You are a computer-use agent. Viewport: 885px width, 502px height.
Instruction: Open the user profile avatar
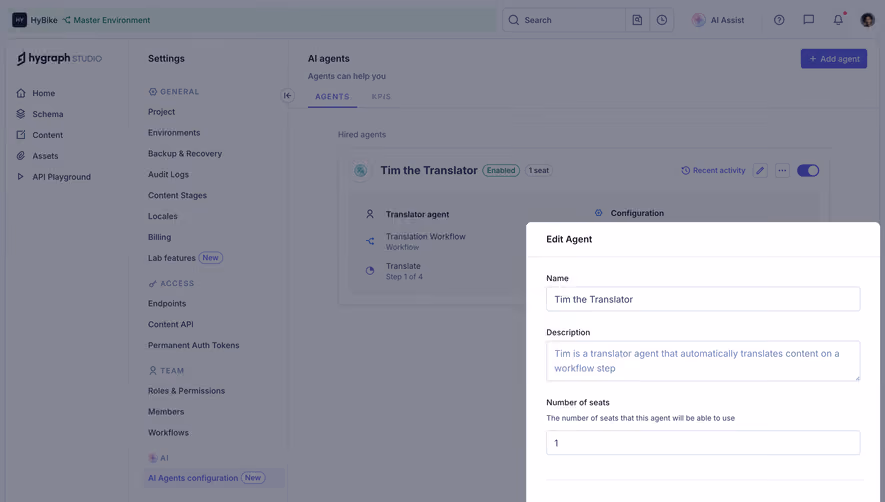pos(867,20)
